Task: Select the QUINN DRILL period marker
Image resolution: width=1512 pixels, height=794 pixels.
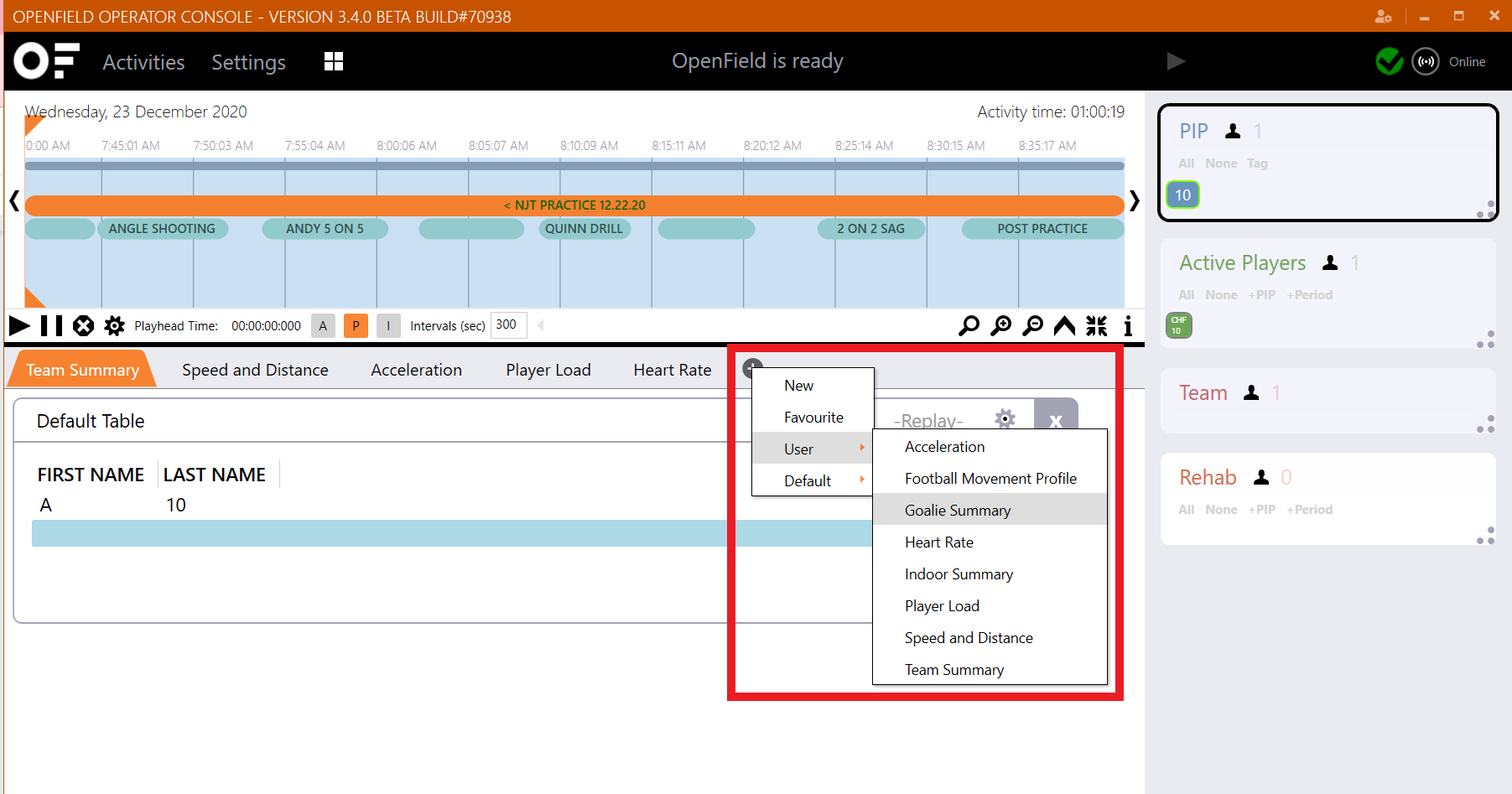Action: pyautogui.click(x=584, y=228)
